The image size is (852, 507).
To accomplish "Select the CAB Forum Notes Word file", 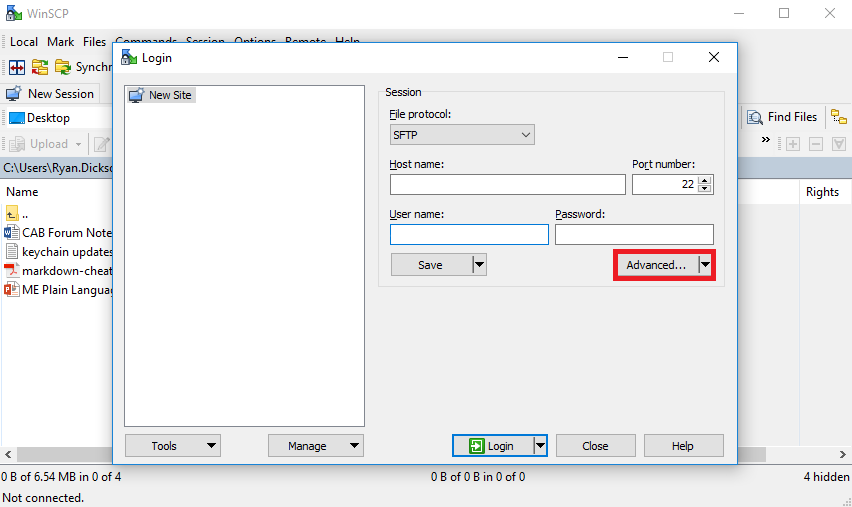I will [x=58, y=233].
